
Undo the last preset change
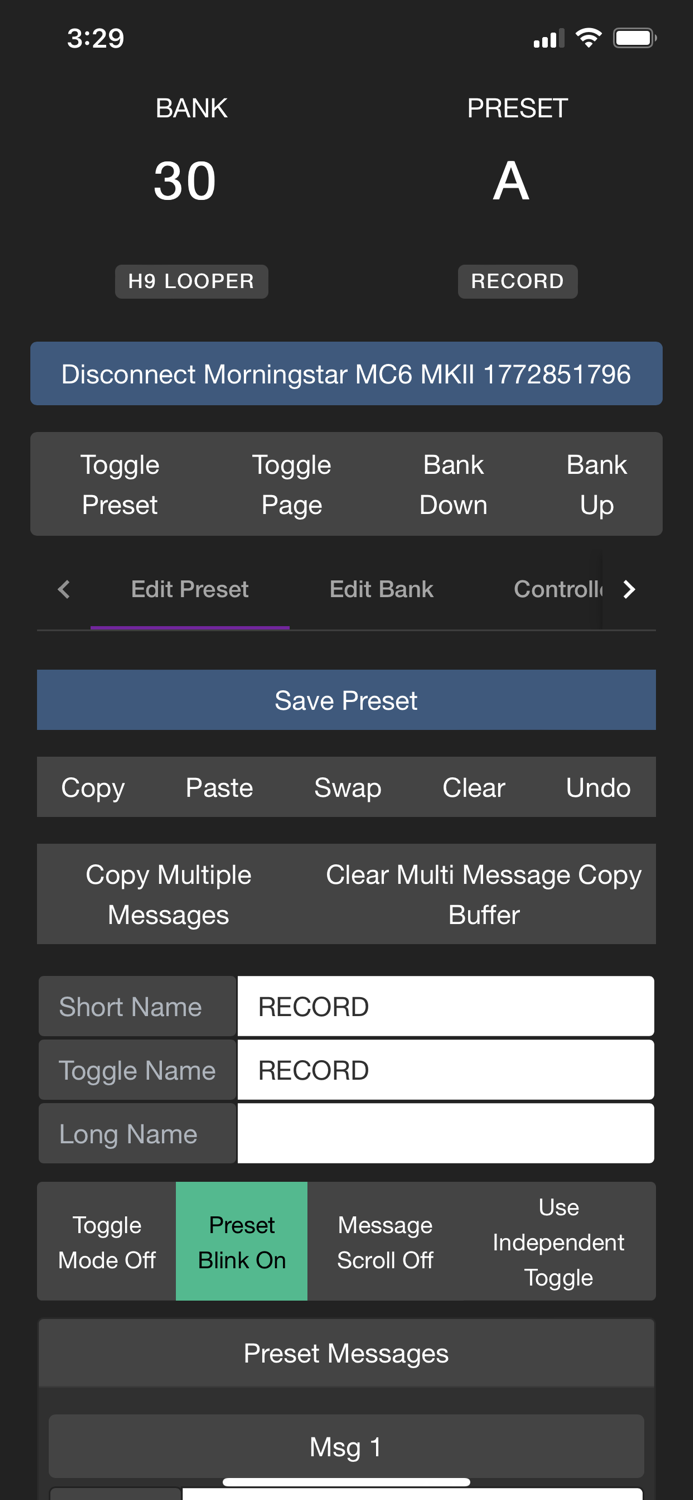coord(597,787)
